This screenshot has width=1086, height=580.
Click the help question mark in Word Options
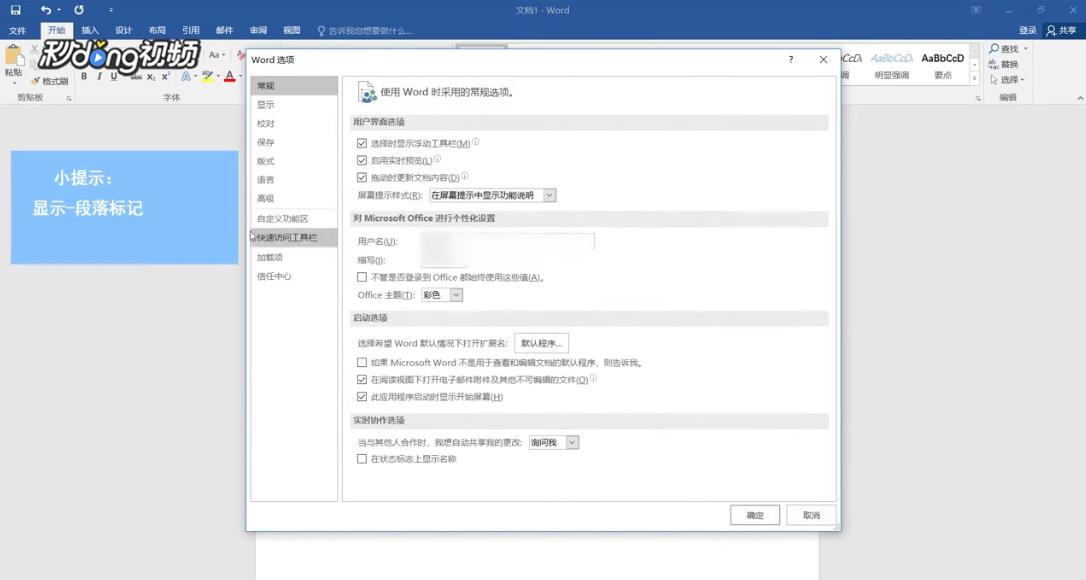[x=790, y=60]
